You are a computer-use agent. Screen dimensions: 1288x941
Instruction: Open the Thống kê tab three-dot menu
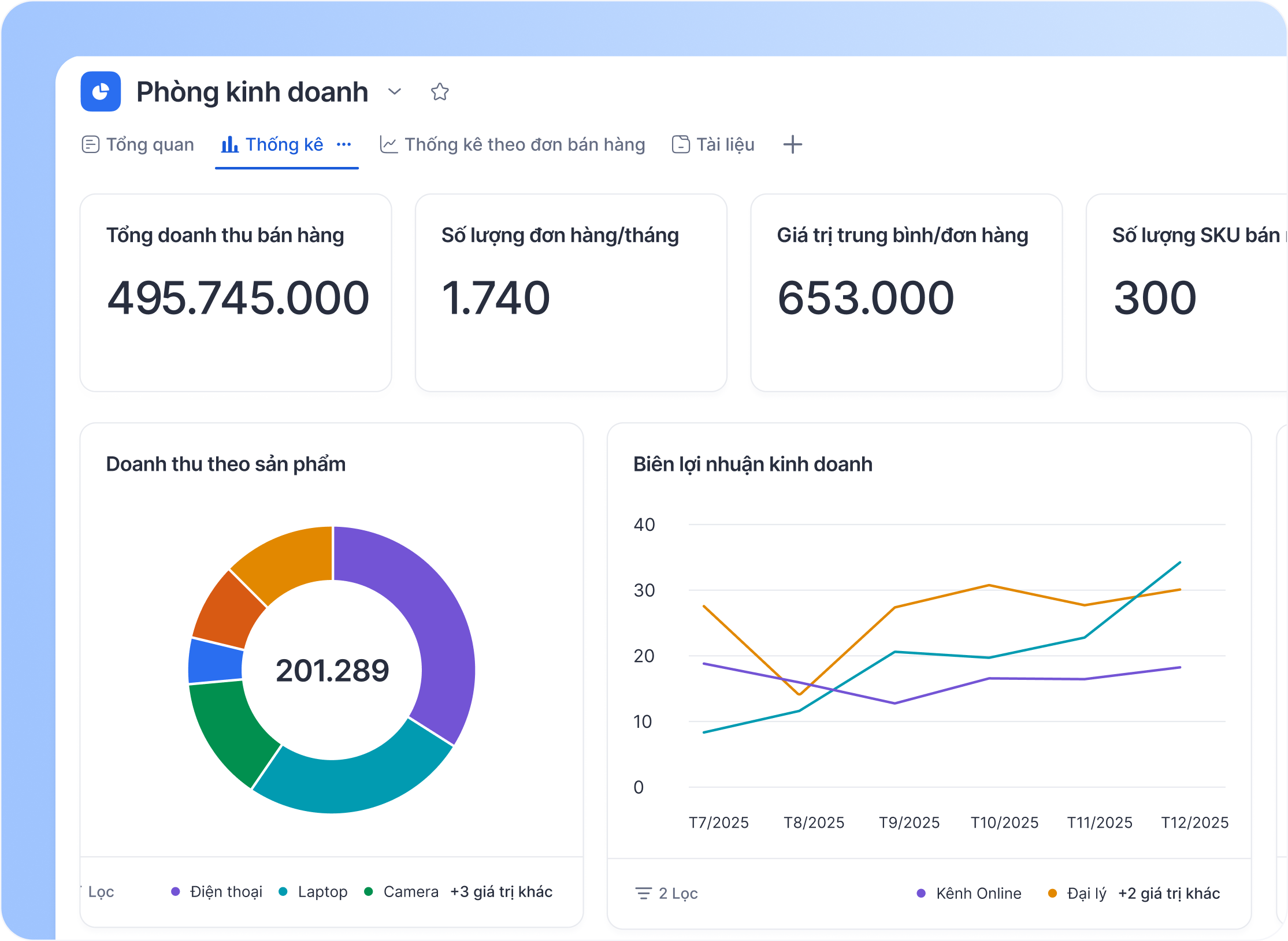pyautogui.click(x=344, y=144)
